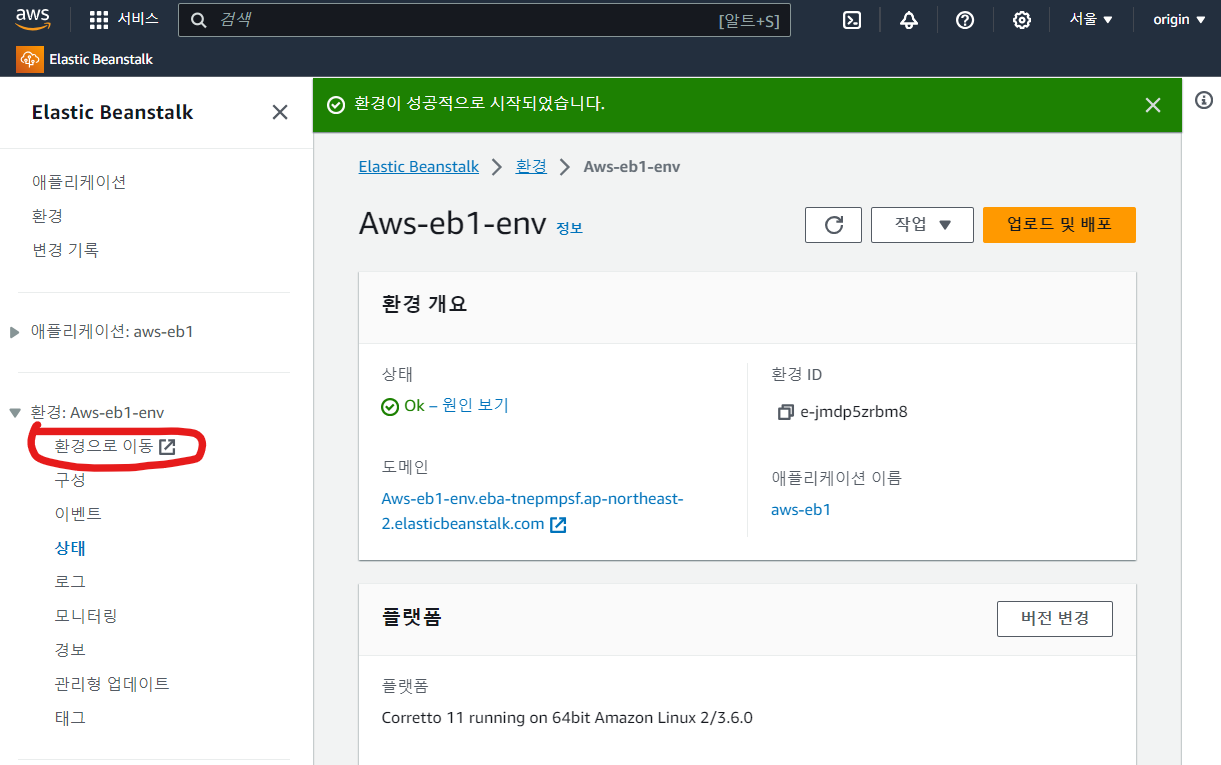Select 상태 in the sidebar
Viewport: 1221px width, 765px height.
pyautogui.click(x=70, y=548)
